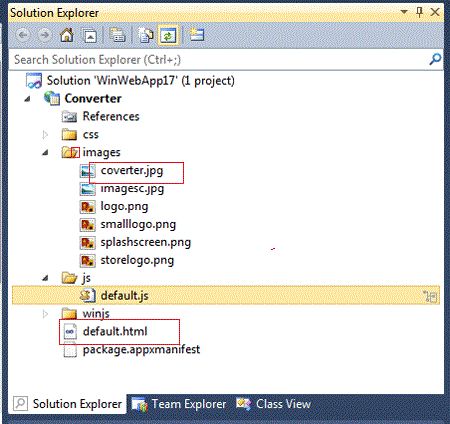The height and width of the screenshot is (424, 450).
Task: Select the Converter project name
Action: (x=93, y=99)
